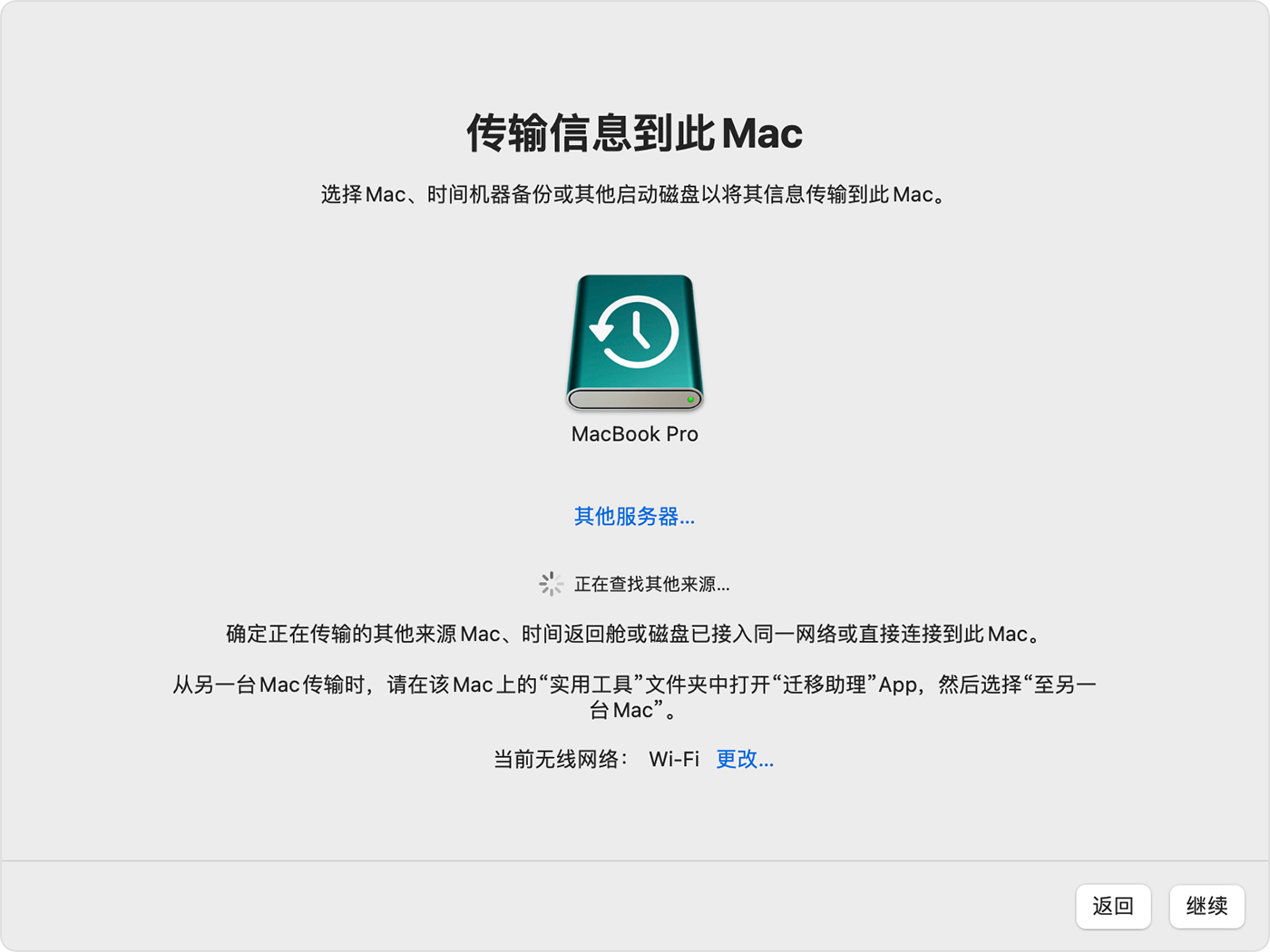This screenshot has height=952, width=1270.
Task: Click the Wi-Fi network name text
Action: click(672, 760)
